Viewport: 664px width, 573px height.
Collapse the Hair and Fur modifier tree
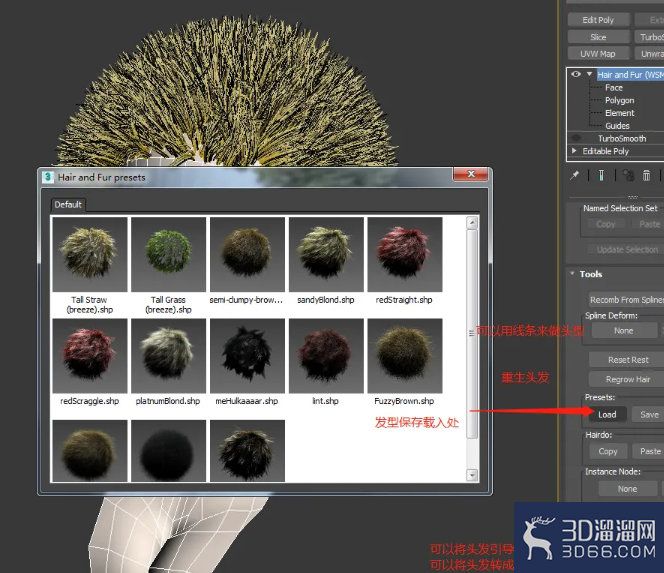point(589,74)
